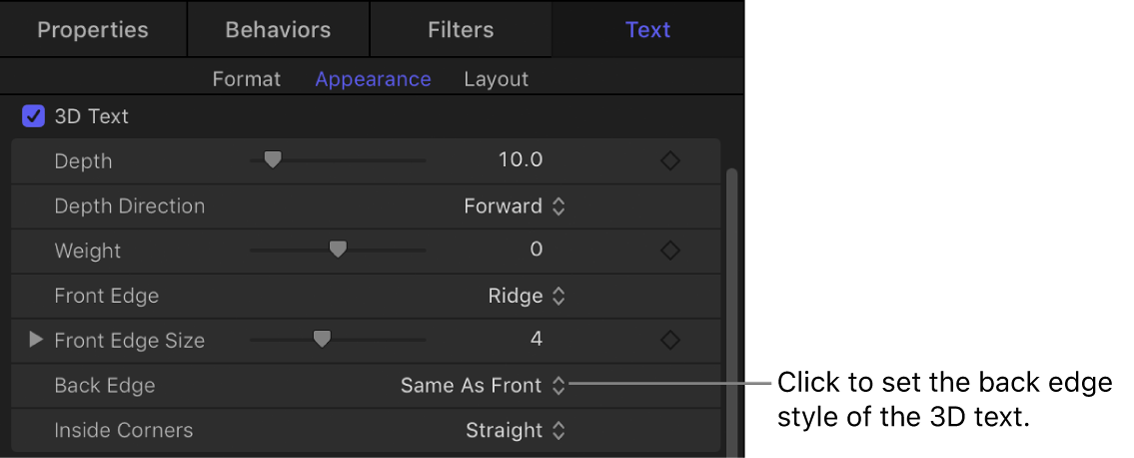
Task: Expand the Front Edge Size disclosure triangle
Action: pyautogui.click(x=36, y=340)
